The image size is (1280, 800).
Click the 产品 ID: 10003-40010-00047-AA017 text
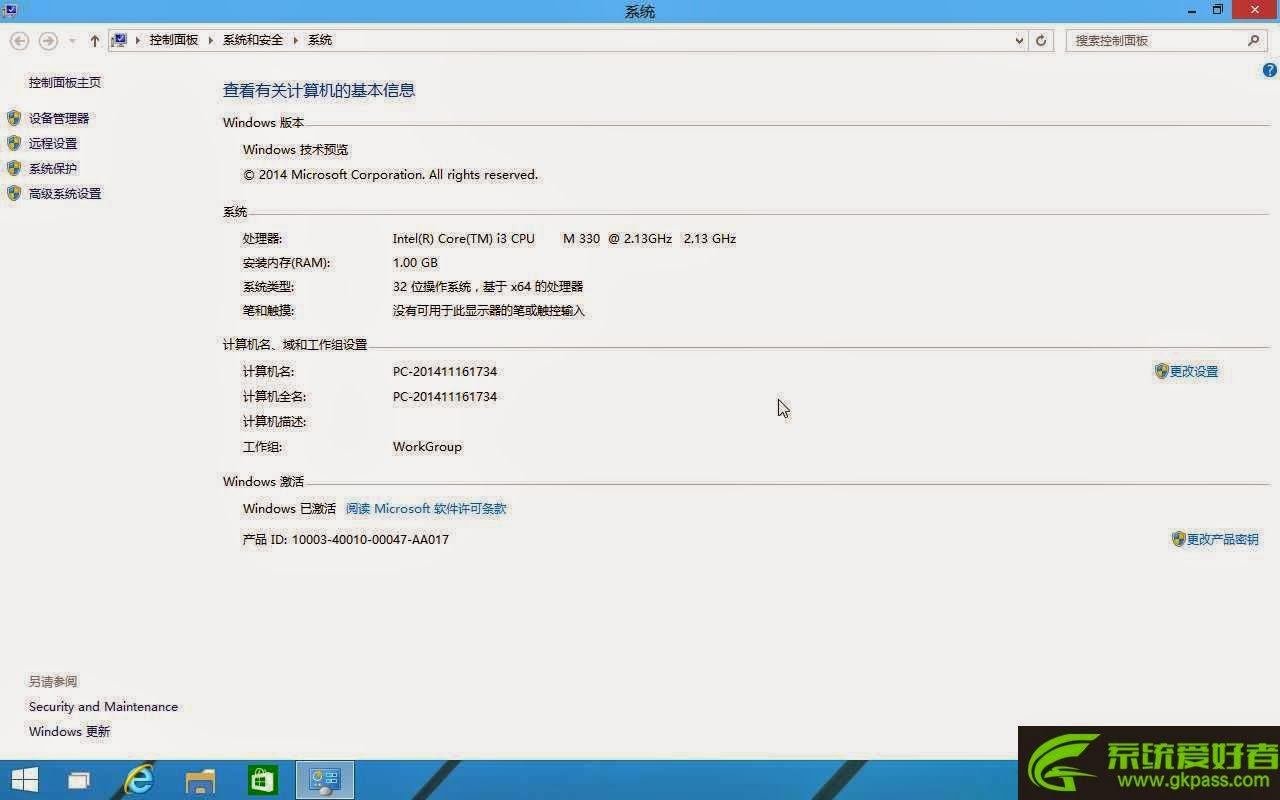pos(345,539)
